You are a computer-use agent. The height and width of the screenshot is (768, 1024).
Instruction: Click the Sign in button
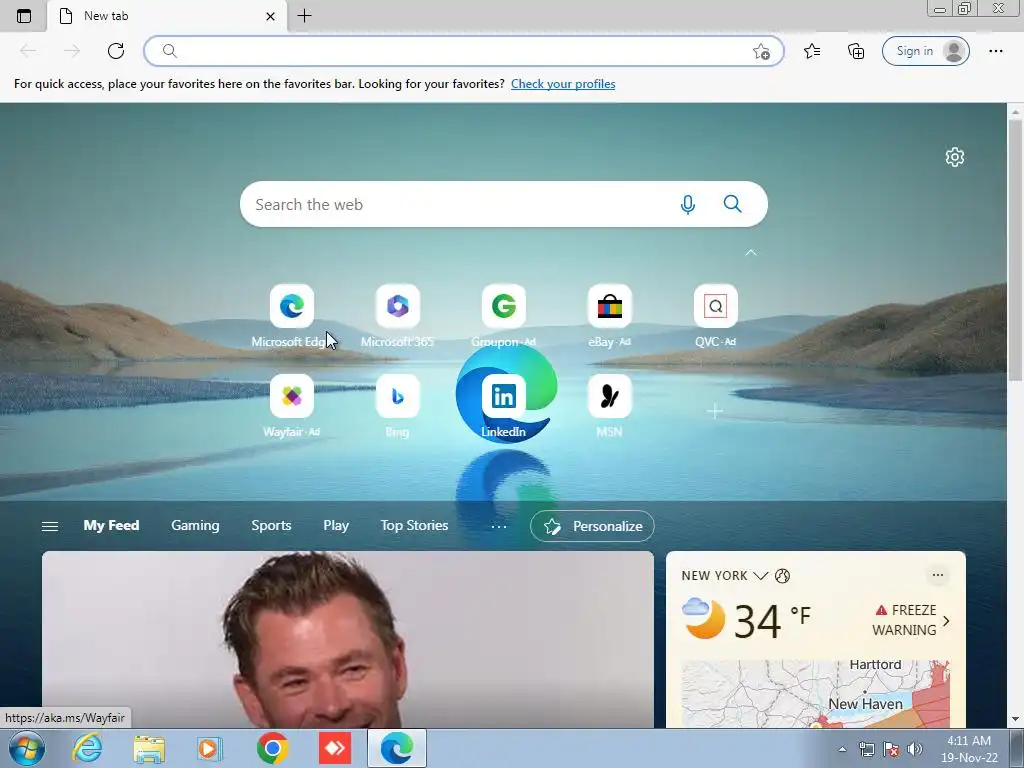pyautogui.click(x=925, y=51)
